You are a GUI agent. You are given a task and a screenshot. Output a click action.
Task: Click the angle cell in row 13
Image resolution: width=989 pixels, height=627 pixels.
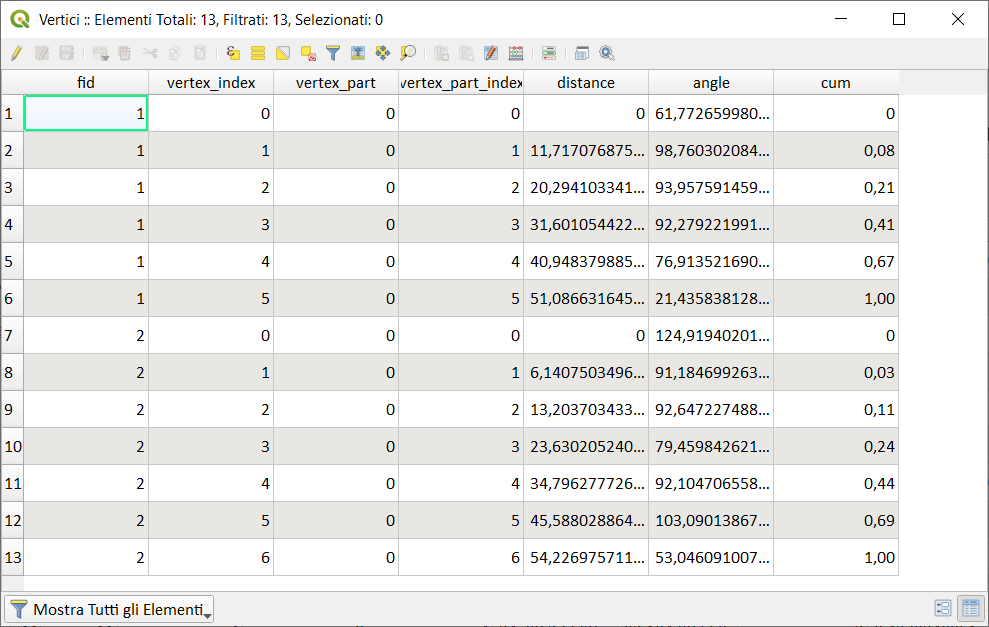click(710, 558)
